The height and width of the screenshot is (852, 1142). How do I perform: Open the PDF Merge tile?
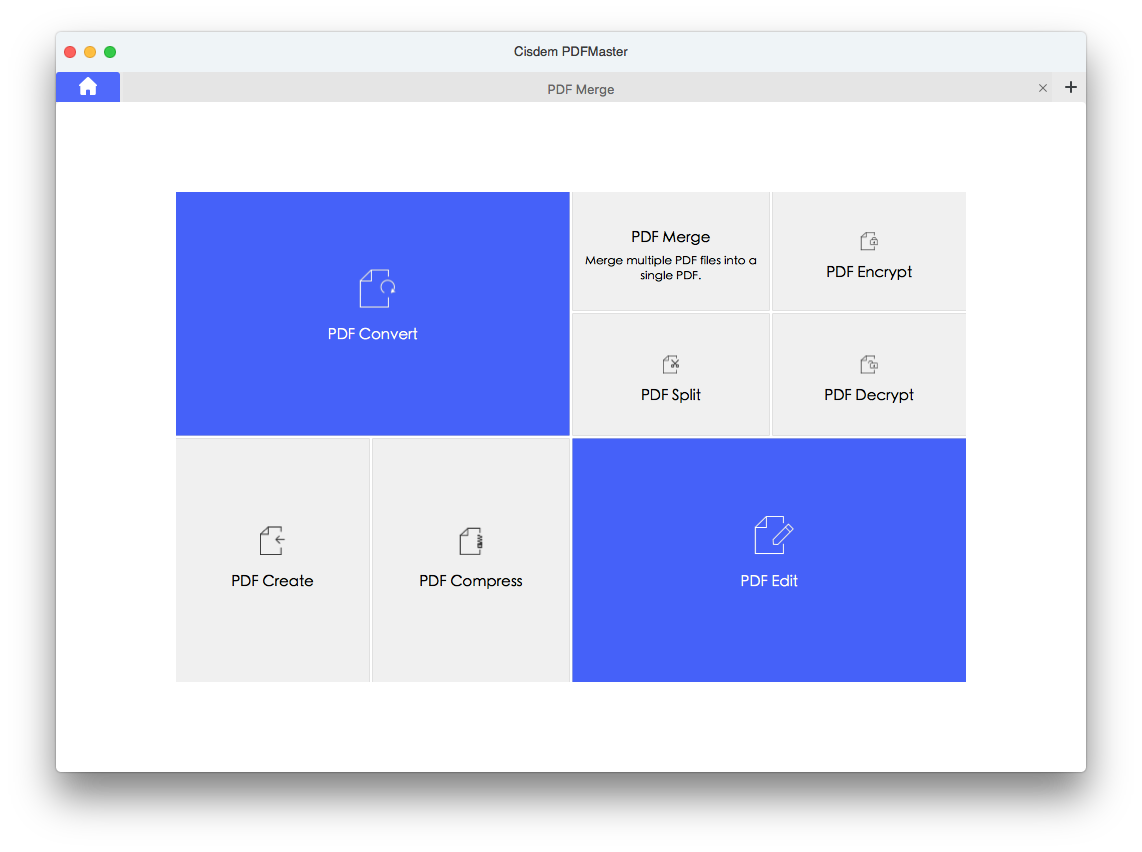tap(670, 250)
